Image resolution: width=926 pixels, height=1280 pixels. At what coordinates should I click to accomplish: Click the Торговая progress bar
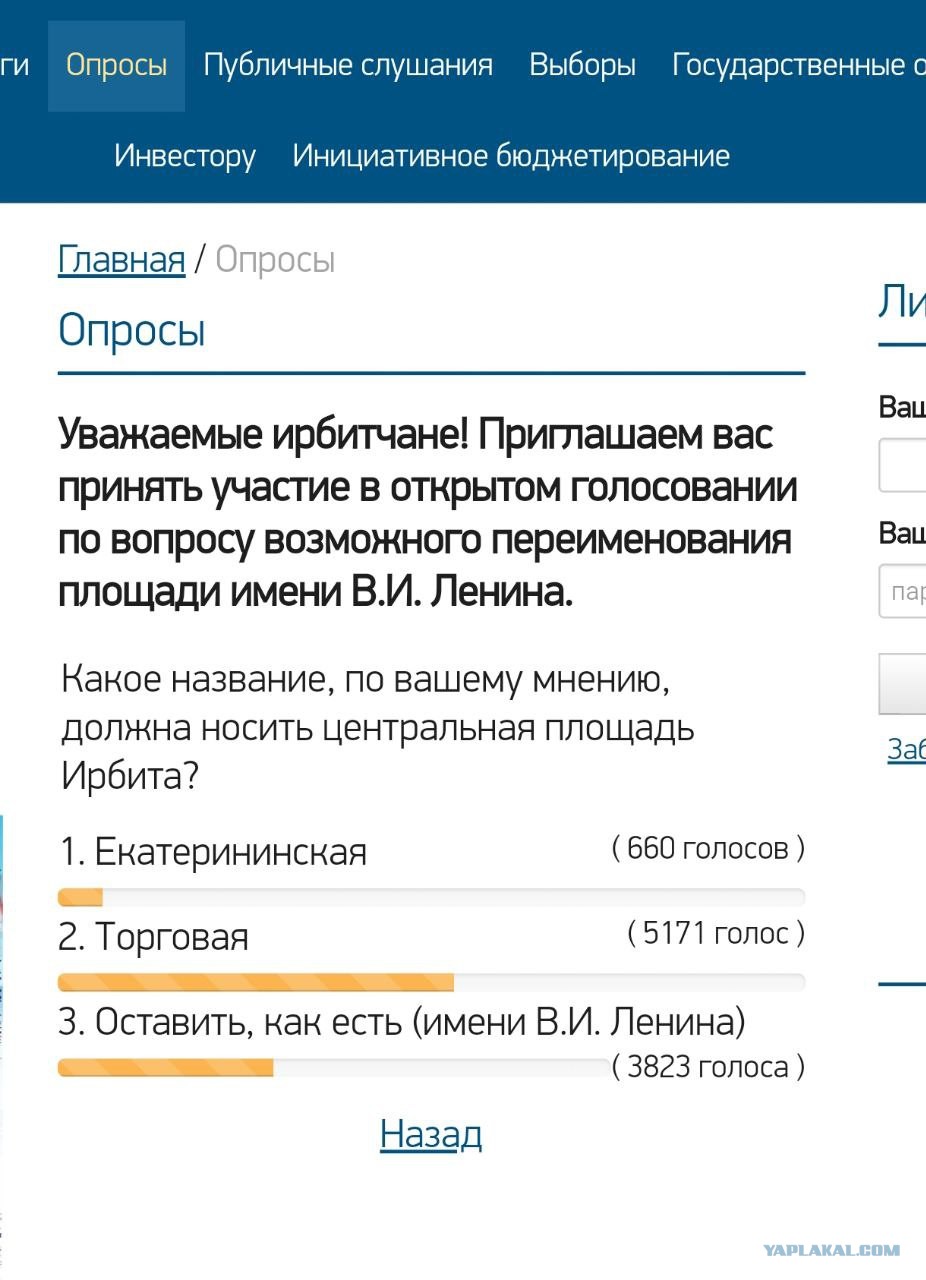[x=431, y=982]
